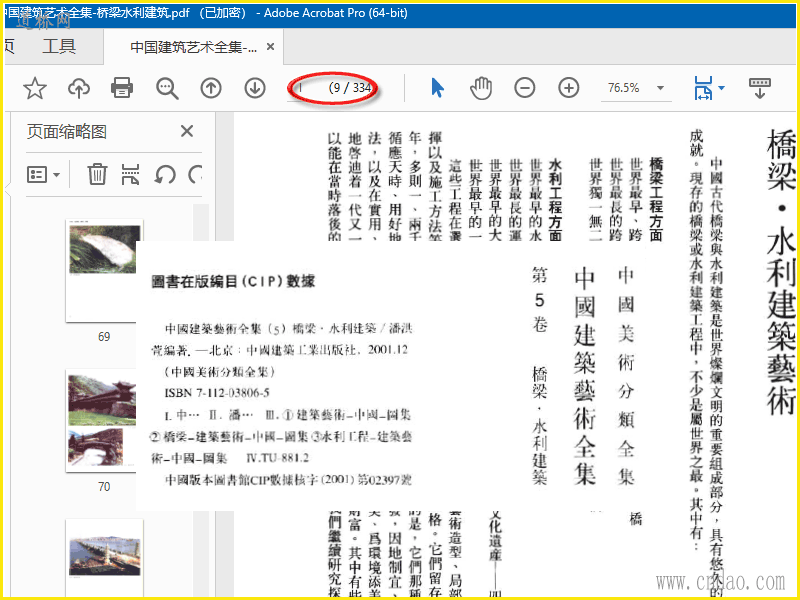Go to previous page with up arrow
This screenshot has width=800, height=600.
tap(211, 88)
